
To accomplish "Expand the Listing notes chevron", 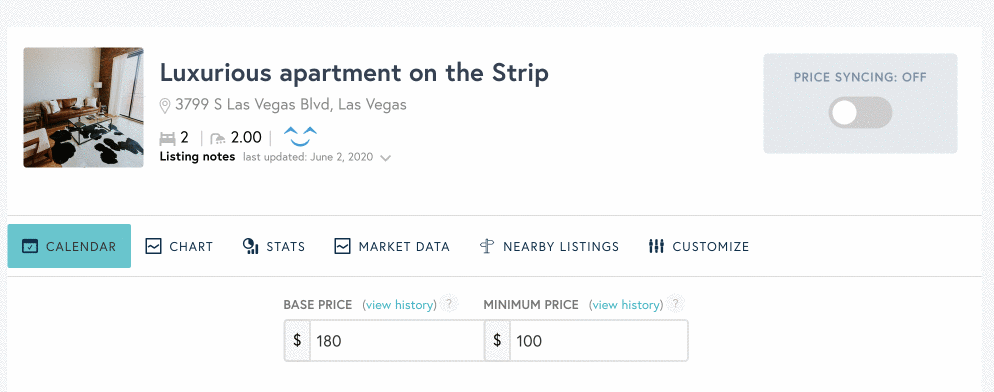I will coord(385,158).
